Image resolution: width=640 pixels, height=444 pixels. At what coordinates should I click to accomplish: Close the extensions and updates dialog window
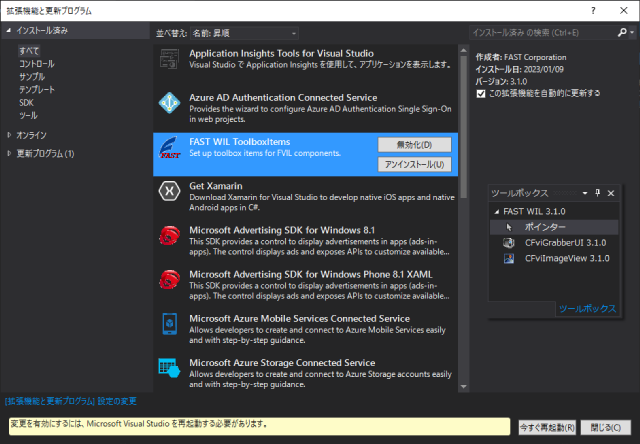click(624, 11)
